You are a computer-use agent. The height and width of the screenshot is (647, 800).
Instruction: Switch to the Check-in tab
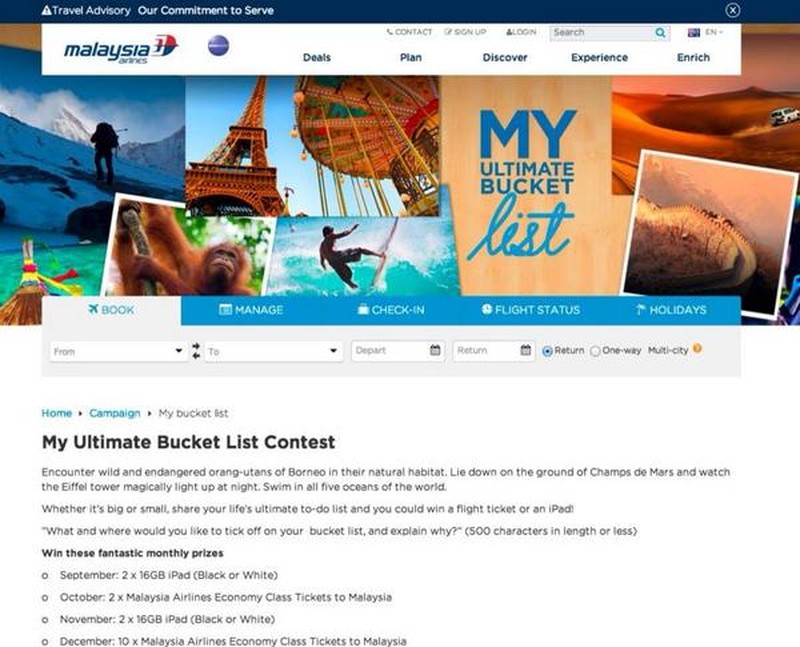tap(391, 310)
